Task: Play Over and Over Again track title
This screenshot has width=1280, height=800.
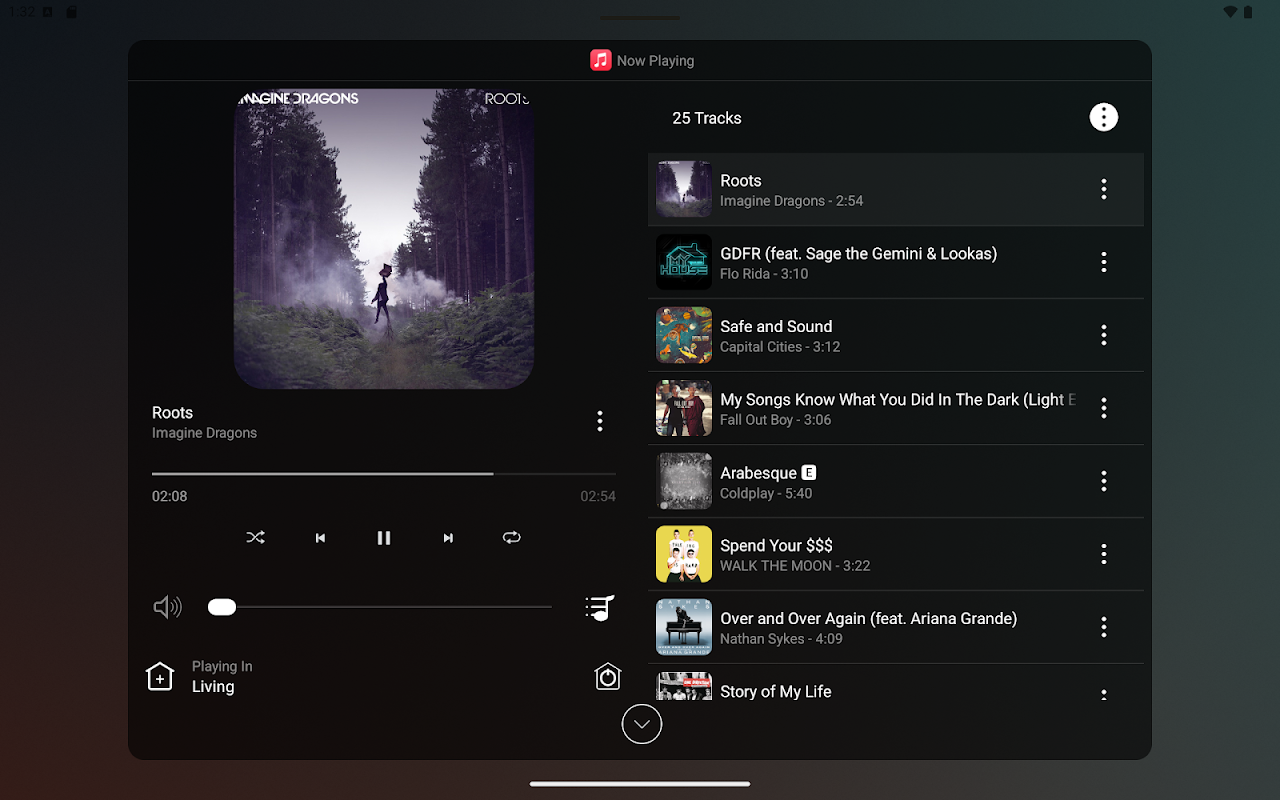Action: [869, 619]
